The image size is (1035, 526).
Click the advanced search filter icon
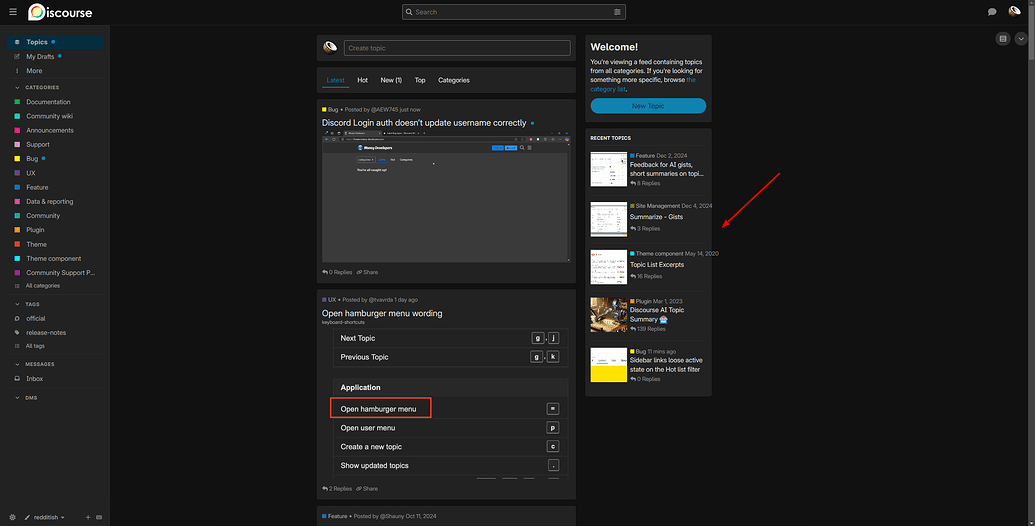click(618, 12)
